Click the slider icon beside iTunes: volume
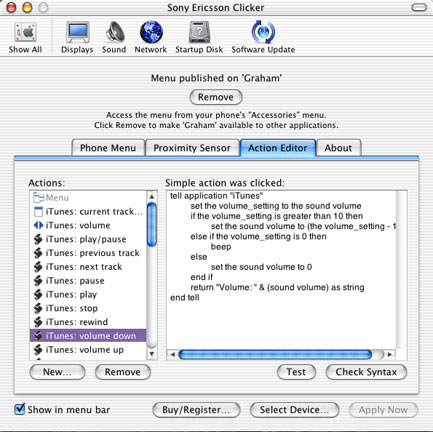 [38, 225]
